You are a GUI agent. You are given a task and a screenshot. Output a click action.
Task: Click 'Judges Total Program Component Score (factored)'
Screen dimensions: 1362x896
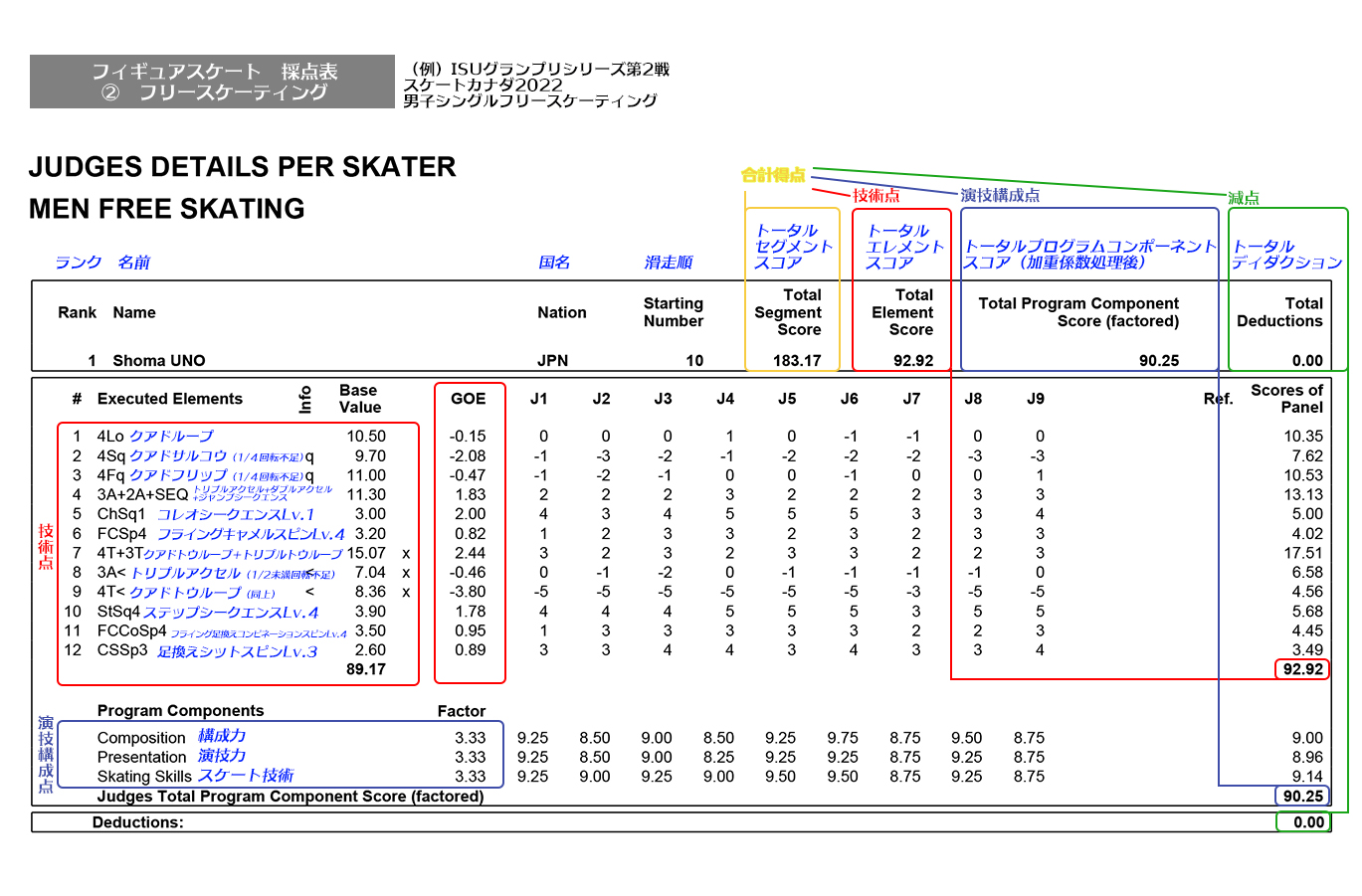tap(291, 797)
